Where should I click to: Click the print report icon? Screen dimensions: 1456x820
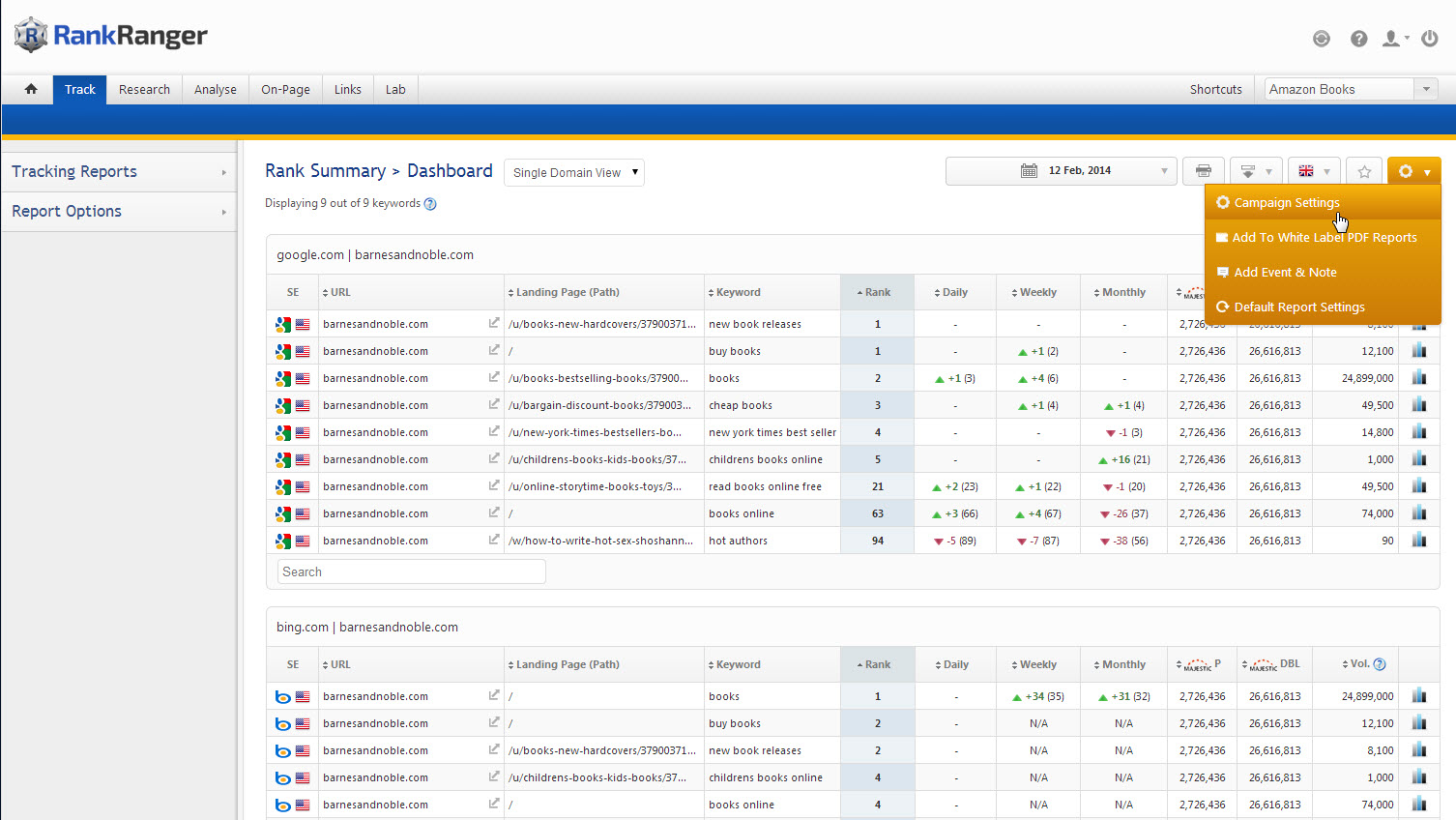point(1203,171)
